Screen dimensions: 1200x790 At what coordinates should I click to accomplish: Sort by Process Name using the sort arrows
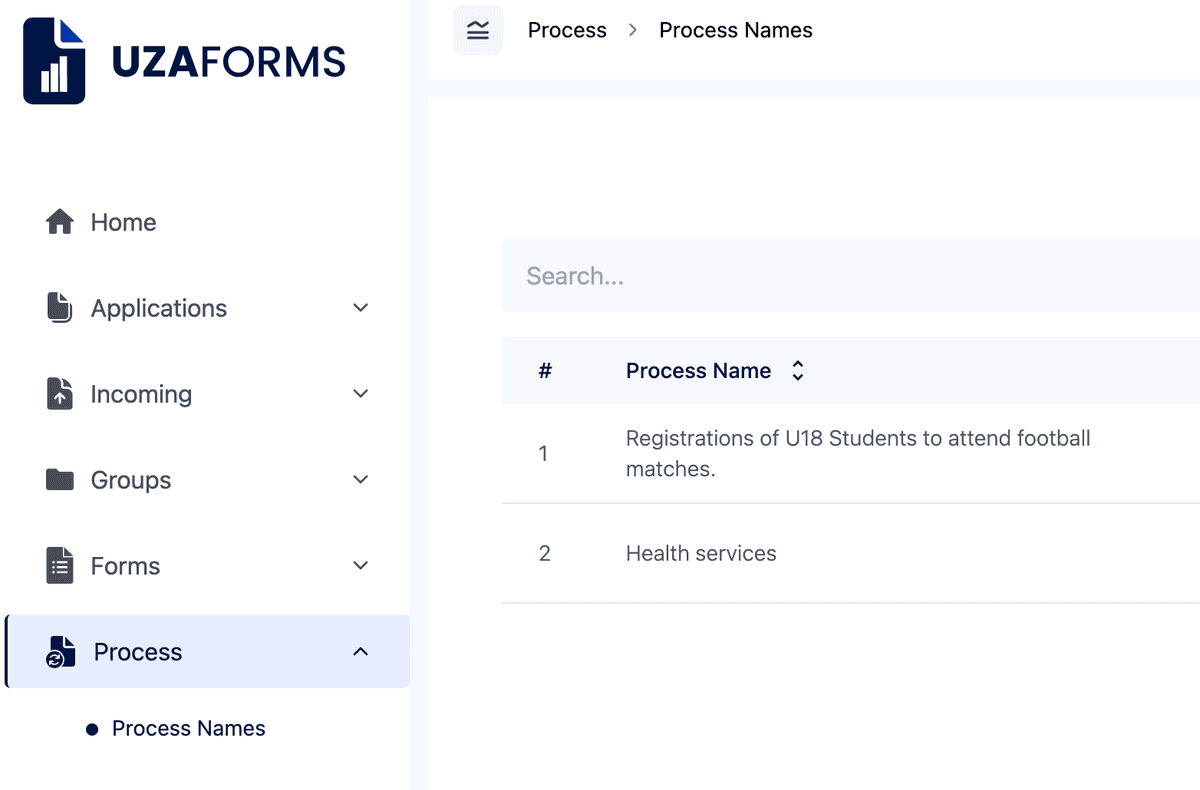(x=797, y=371)
